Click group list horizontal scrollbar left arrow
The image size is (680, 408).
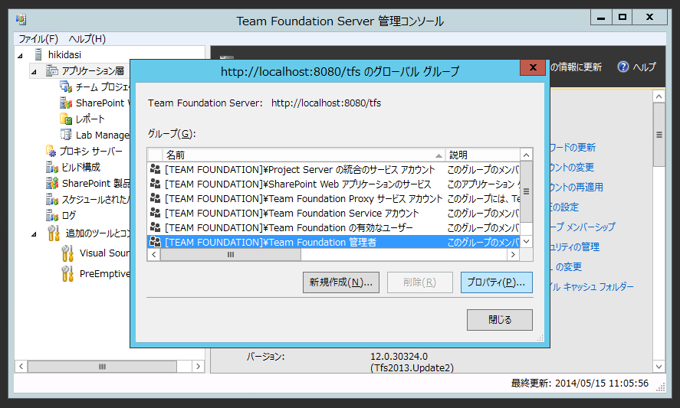pyautogui.click(x=154, y=255)
